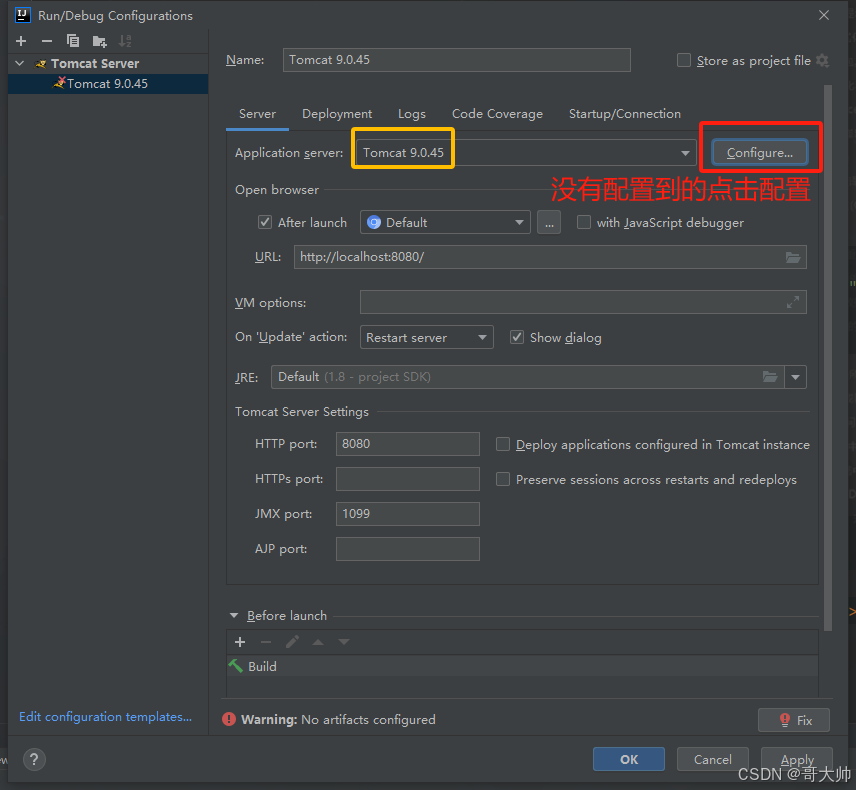This screenshot has height=790, width=856.
Task: Select Tomcat 9.0.45 in the configuration tree
Action: [108, 84]
